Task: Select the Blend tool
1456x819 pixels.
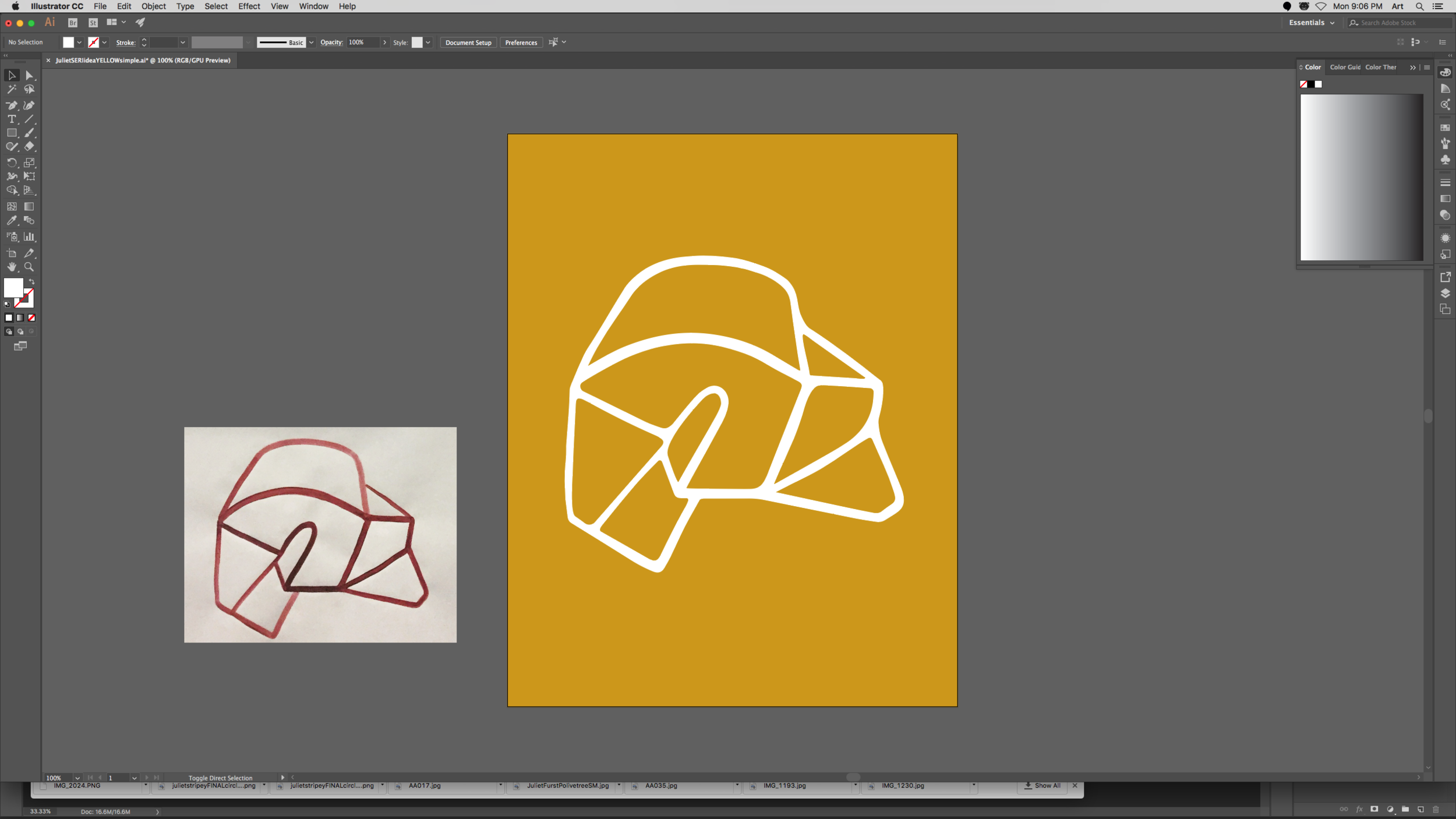Action: click(29, 221)
